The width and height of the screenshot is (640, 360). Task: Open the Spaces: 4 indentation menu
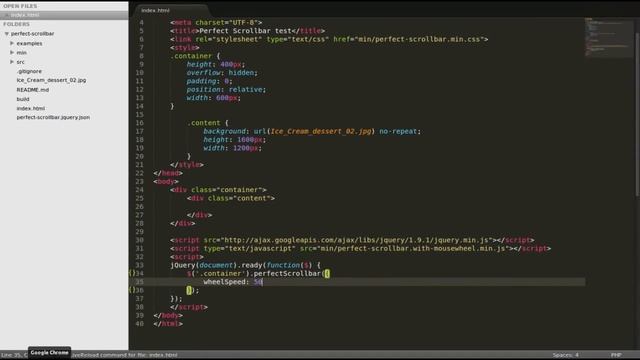pyautogui.click(x=565, y=355)
